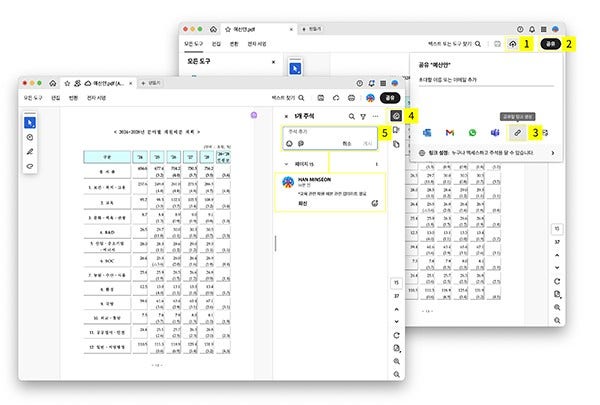The height and width of the screenshot is (405, 600).
Task: Click the second tool below selection arrow, front window
Action: click(30, 137)
